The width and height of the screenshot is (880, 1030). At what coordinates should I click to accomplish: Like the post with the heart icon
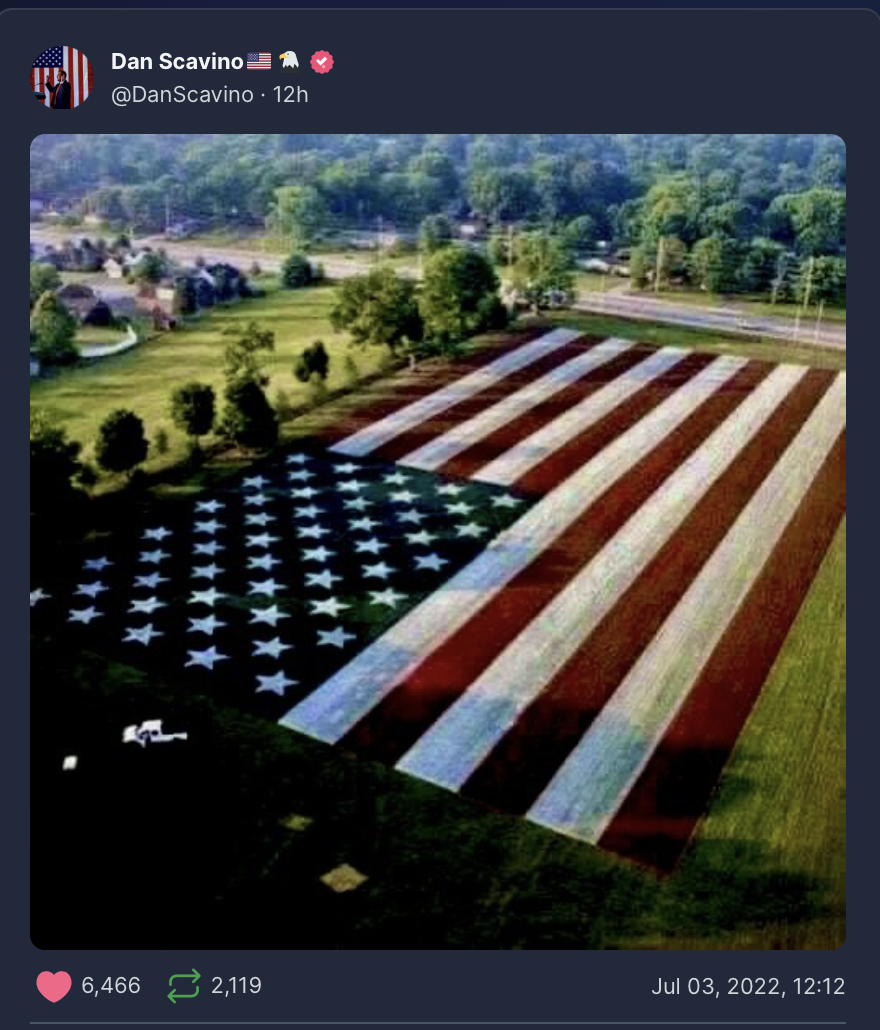click(x=54, y=986)
